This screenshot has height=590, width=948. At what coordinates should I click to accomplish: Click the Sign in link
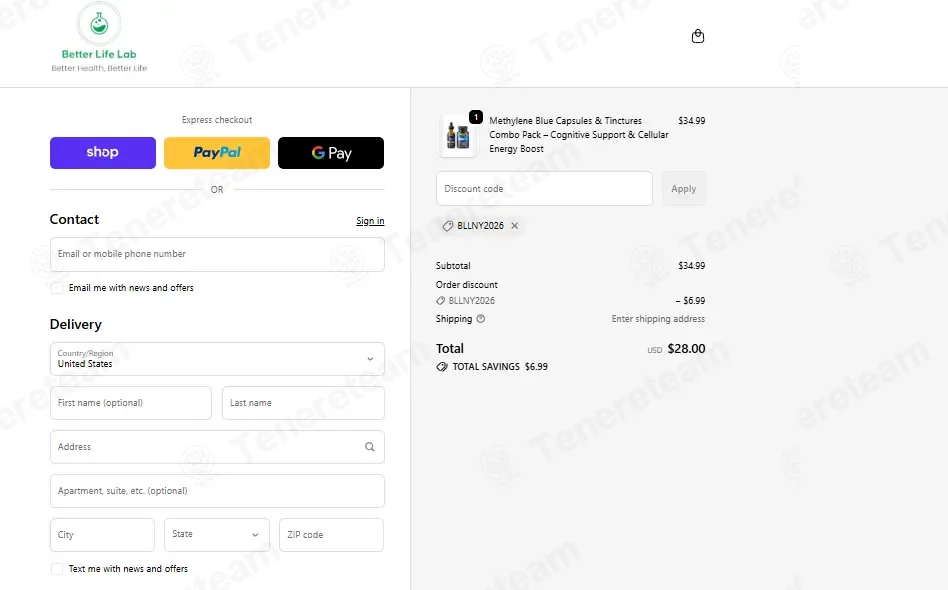pyautogui.click(x=370, y=221)
